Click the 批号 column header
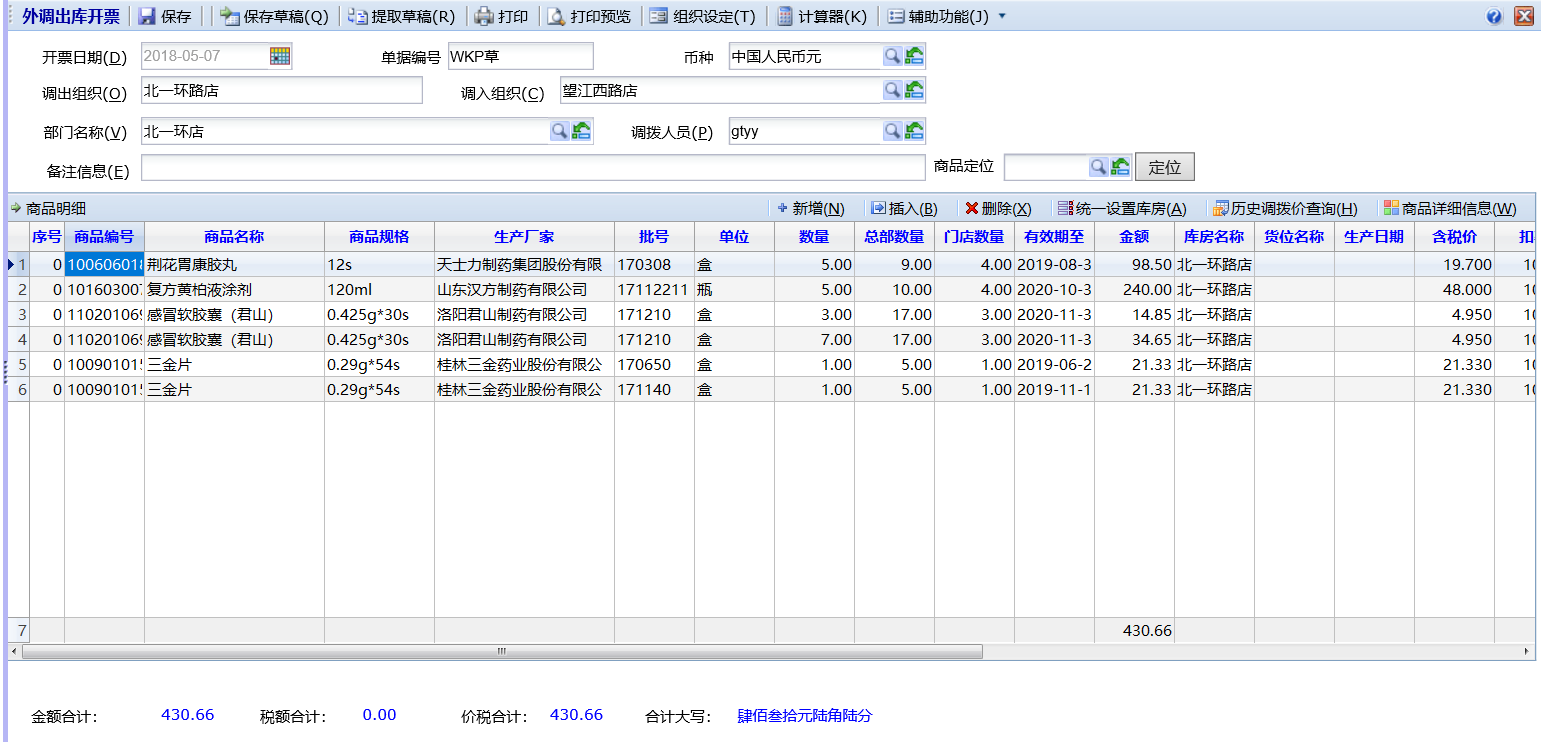This screenshot has height=742, width=1559. tap(654, 237)
